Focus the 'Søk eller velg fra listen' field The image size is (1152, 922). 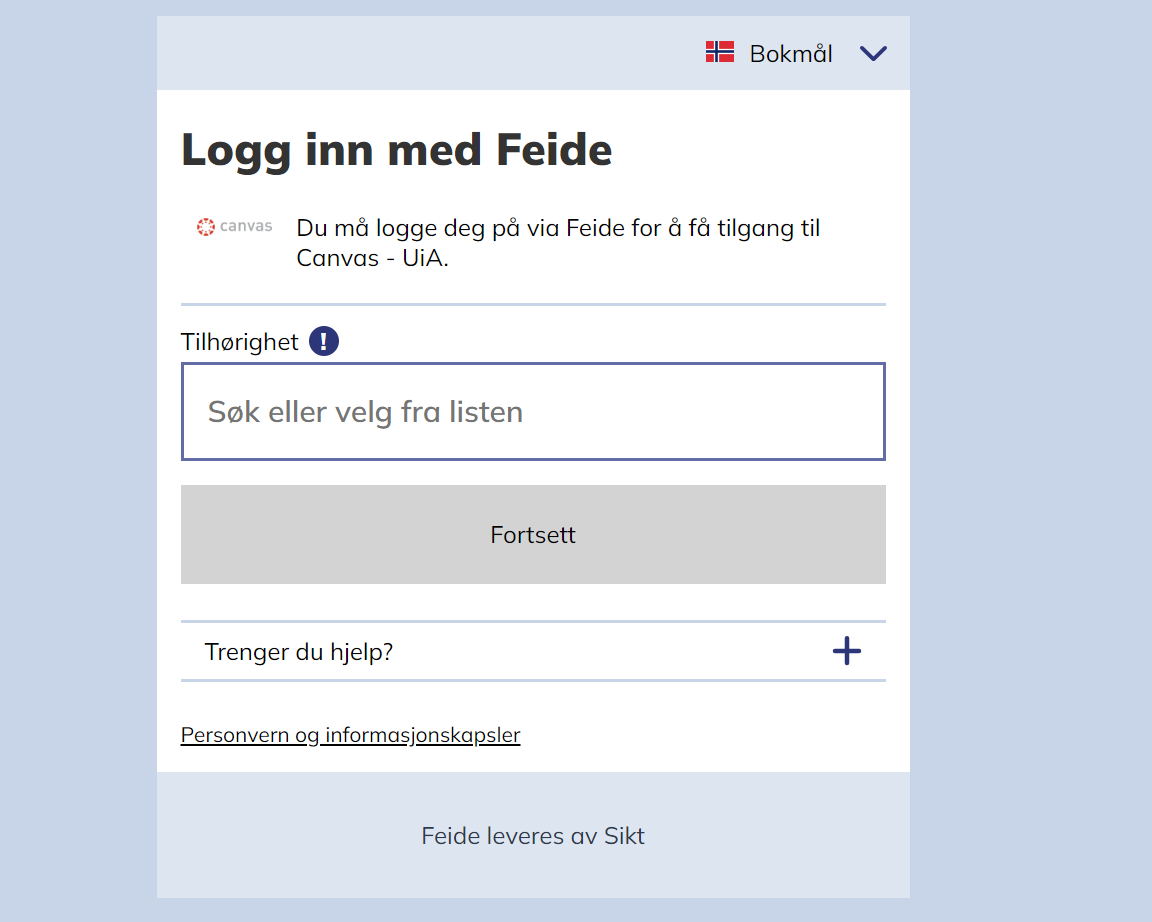533,412
